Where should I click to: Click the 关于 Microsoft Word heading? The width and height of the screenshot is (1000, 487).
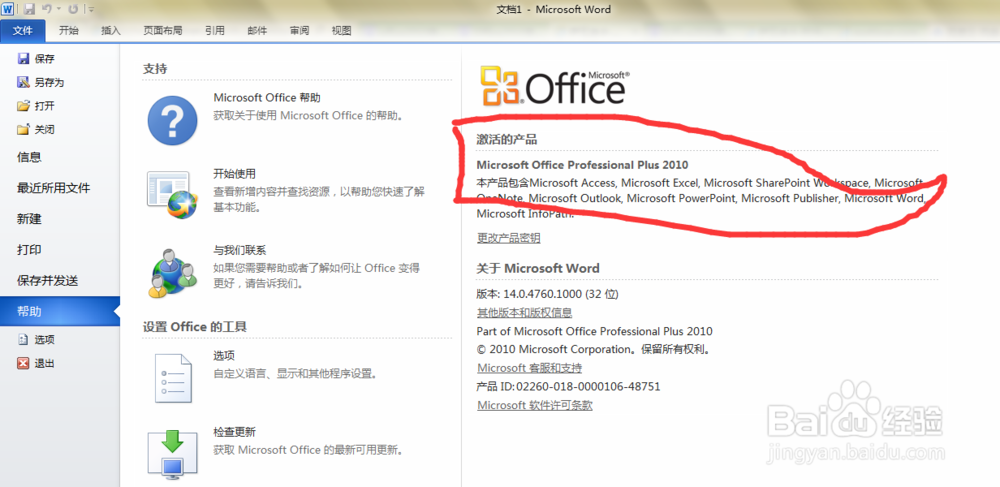pyautogui.click(x=538, y=268)
